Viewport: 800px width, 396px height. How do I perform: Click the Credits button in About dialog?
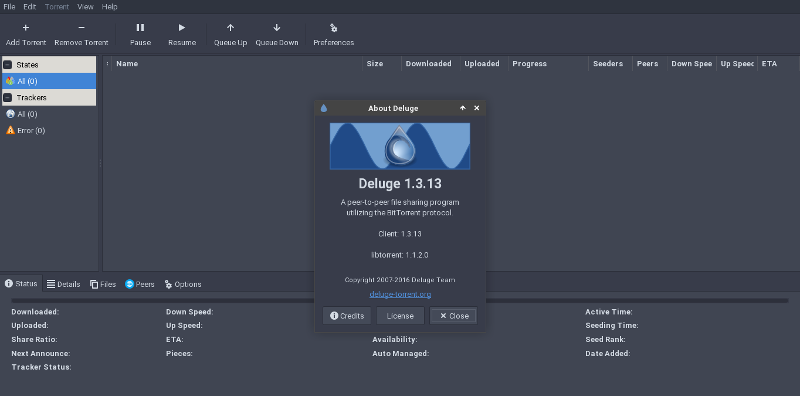pos(347,316)
